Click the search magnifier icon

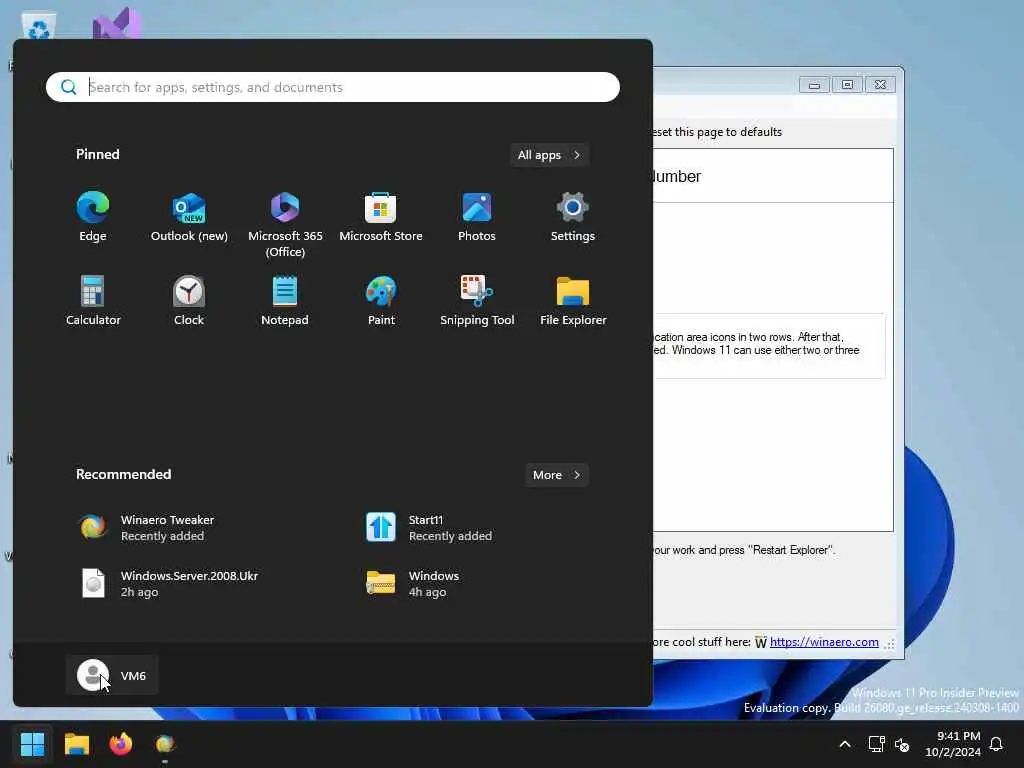(x=69, y=87)
